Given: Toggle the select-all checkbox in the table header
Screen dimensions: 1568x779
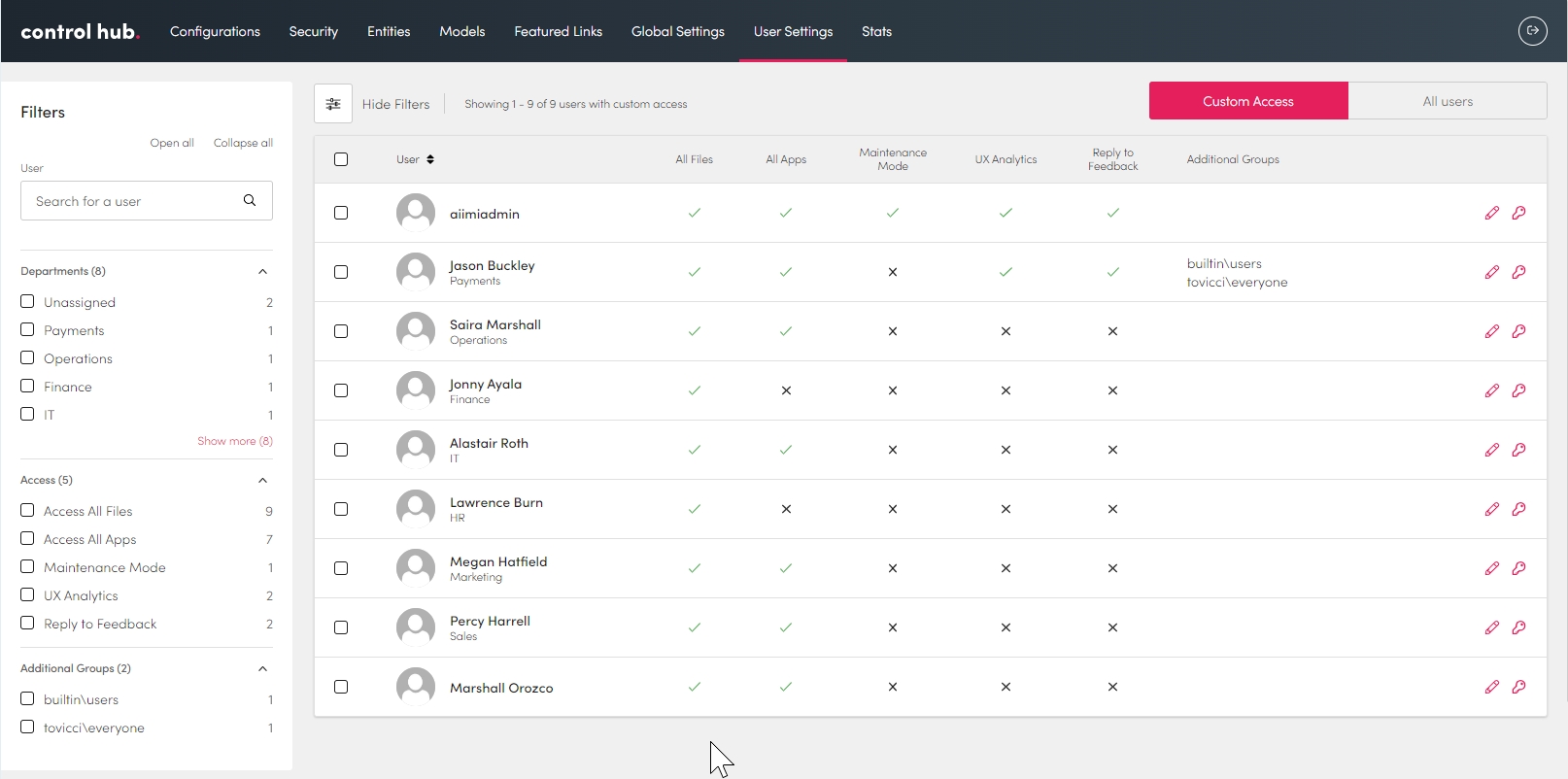Looking at the screenshot, I should (341, 159).
